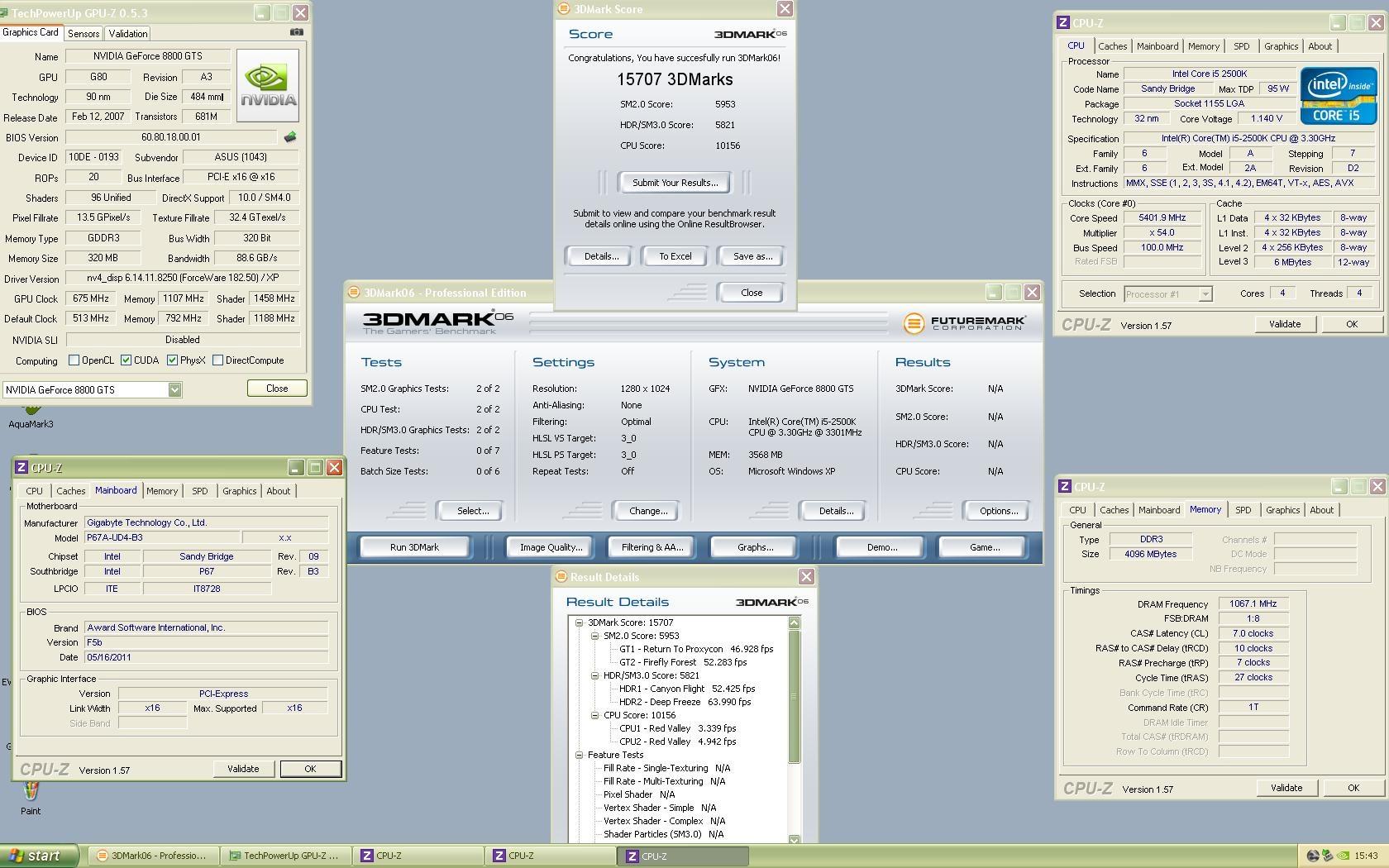The width and height of the screenshot is (1389, 868).
Task: Click the BIOS save chip icon in GPU-Z
Action: [x=289, y=137]
